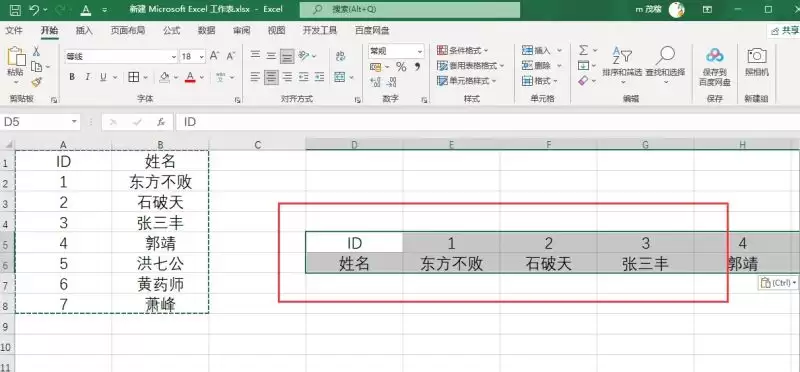Click the AutoSum sigma icon
Image resolution: width=800 pixels, height=372 pixels.
click(584, 51)
